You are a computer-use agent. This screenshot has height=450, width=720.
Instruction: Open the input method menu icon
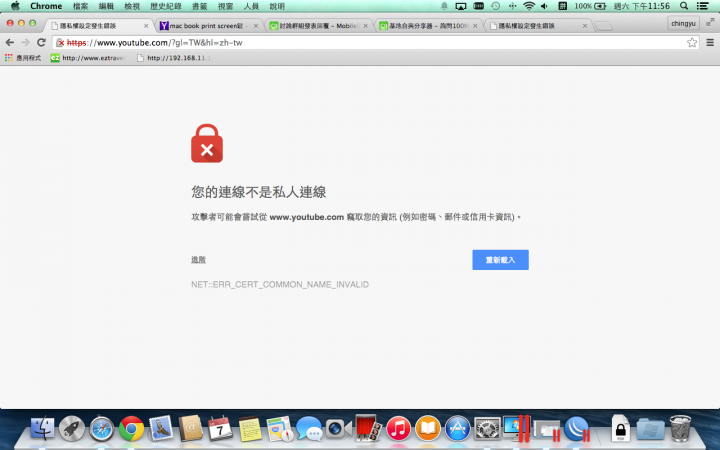click(x=562, y=6)
